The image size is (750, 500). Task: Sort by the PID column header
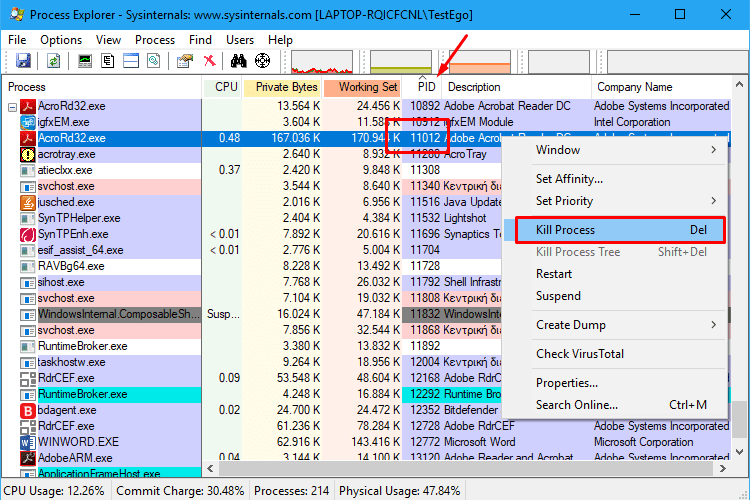tap(422, 87)
